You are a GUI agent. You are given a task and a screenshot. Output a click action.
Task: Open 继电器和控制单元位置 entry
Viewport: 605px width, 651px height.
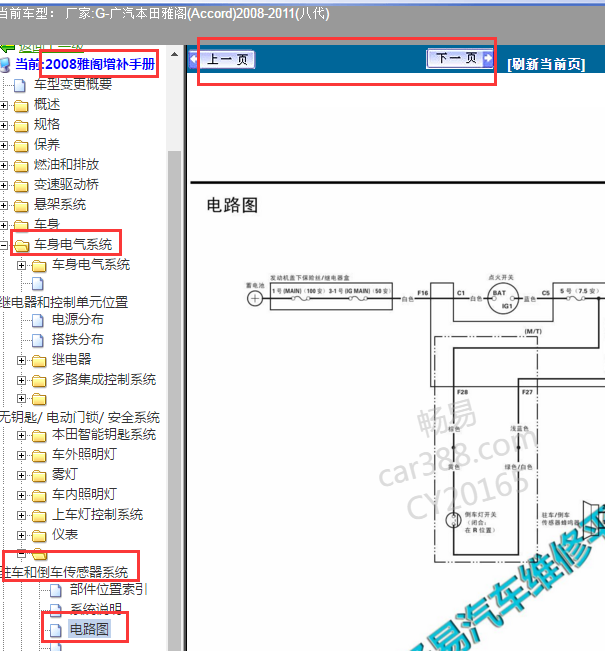click(64, 302)
